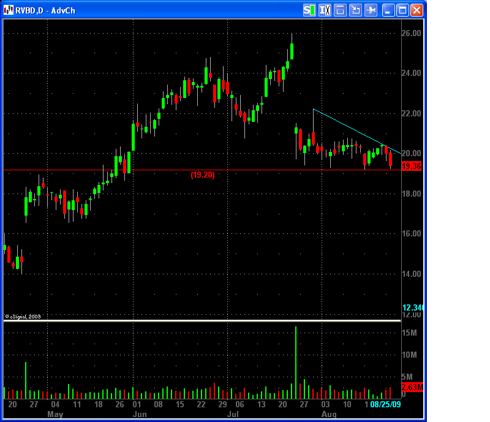Click the '04' date label
Viewport: 490px width, 422px height.
[55, 404]
